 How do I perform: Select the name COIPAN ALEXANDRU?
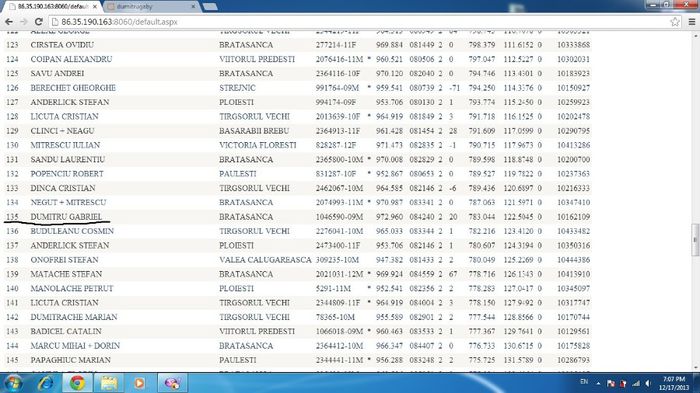[x=71, y=59]
